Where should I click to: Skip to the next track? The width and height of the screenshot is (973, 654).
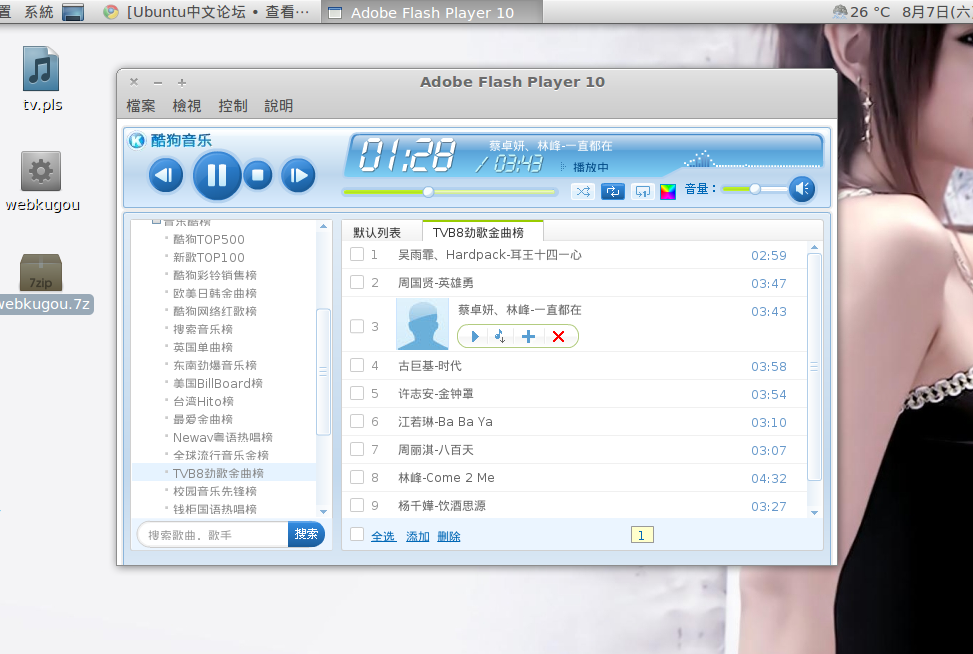[298, 176]
